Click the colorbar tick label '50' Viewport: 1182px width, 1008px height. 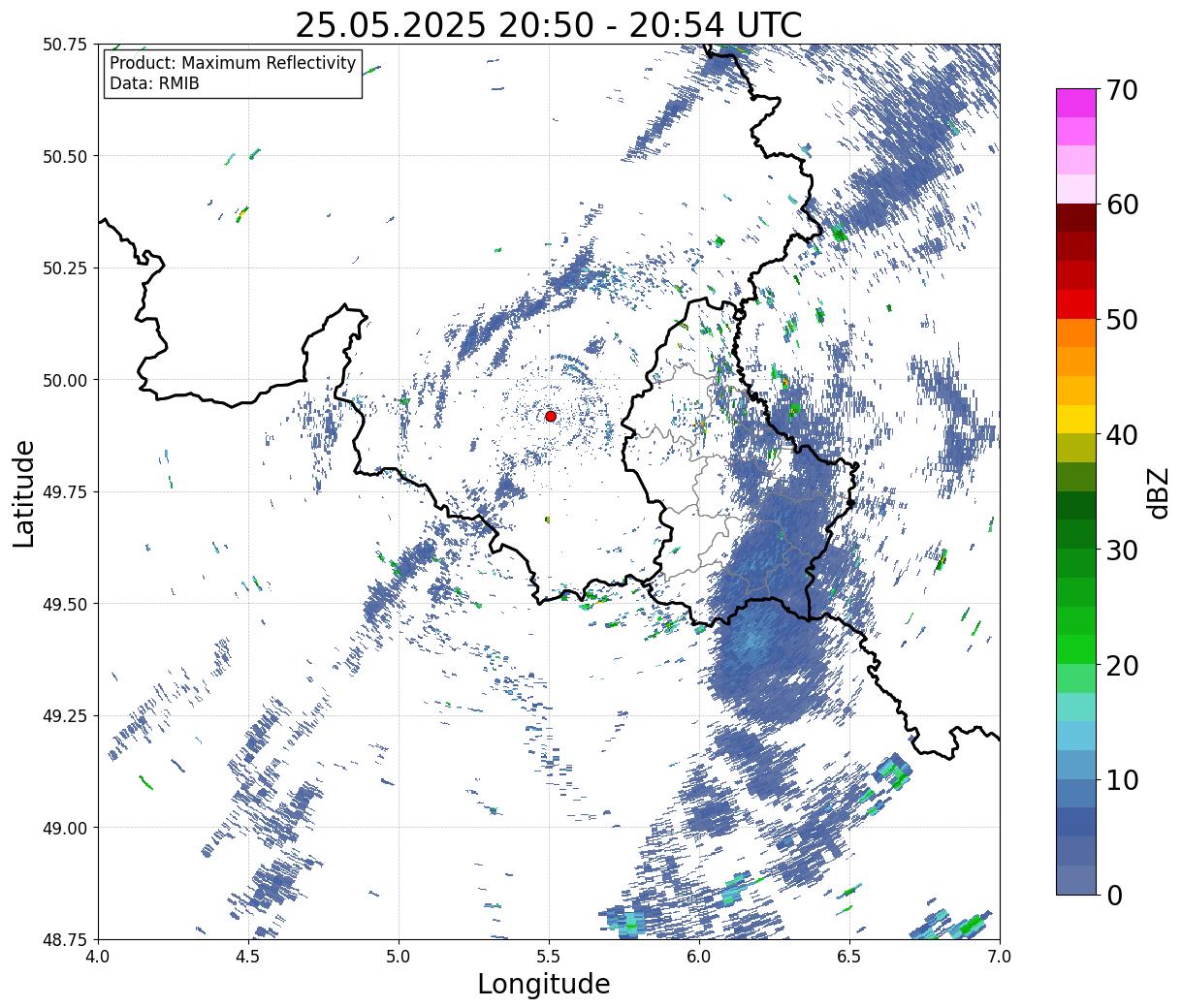coord(1122,320)
